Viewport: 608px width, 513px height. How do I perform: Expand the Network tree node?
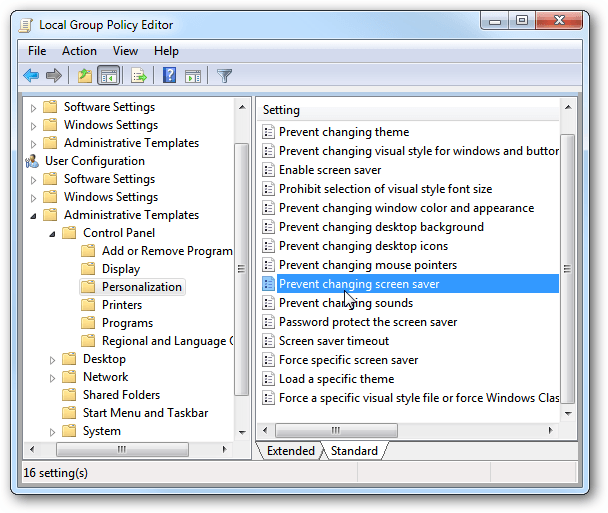coord(52,378)
